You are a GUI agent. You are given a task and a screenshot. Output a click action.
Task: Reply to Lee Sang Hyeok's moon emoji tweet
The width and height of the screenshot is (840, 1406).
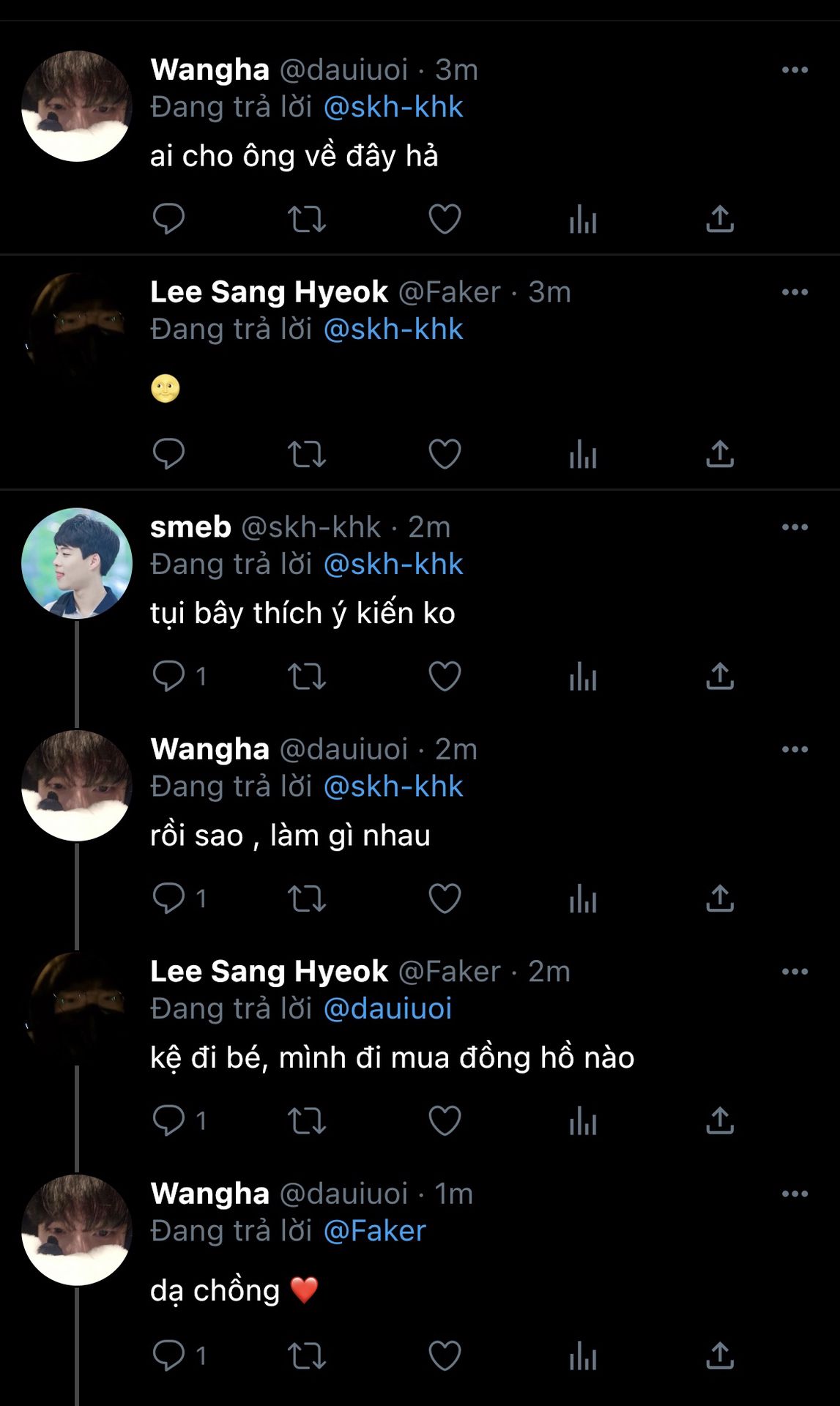pos(168,454)
